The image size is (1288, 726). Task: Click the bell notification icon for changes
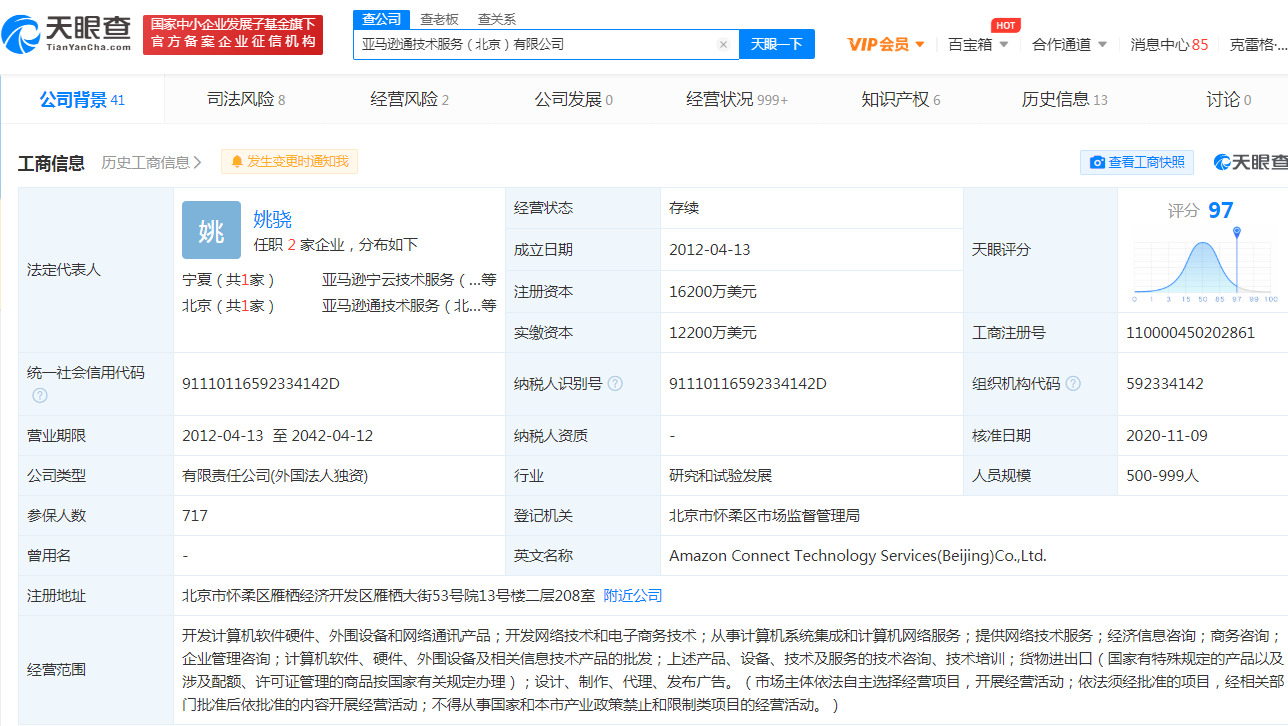coord(237,161)
